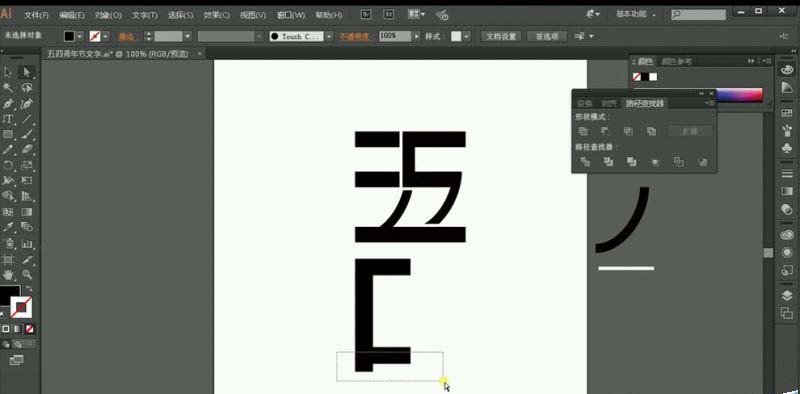Select the Zoom magnifier tool

click(x=27, y=275)
